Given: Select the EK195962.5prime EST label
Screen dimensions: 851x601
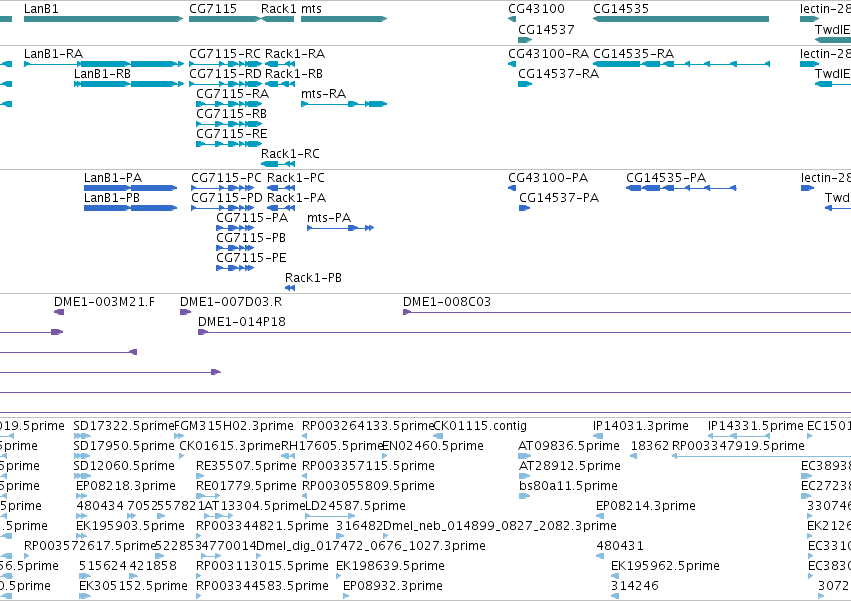Looking at the screenshot, I should point(665,566).
